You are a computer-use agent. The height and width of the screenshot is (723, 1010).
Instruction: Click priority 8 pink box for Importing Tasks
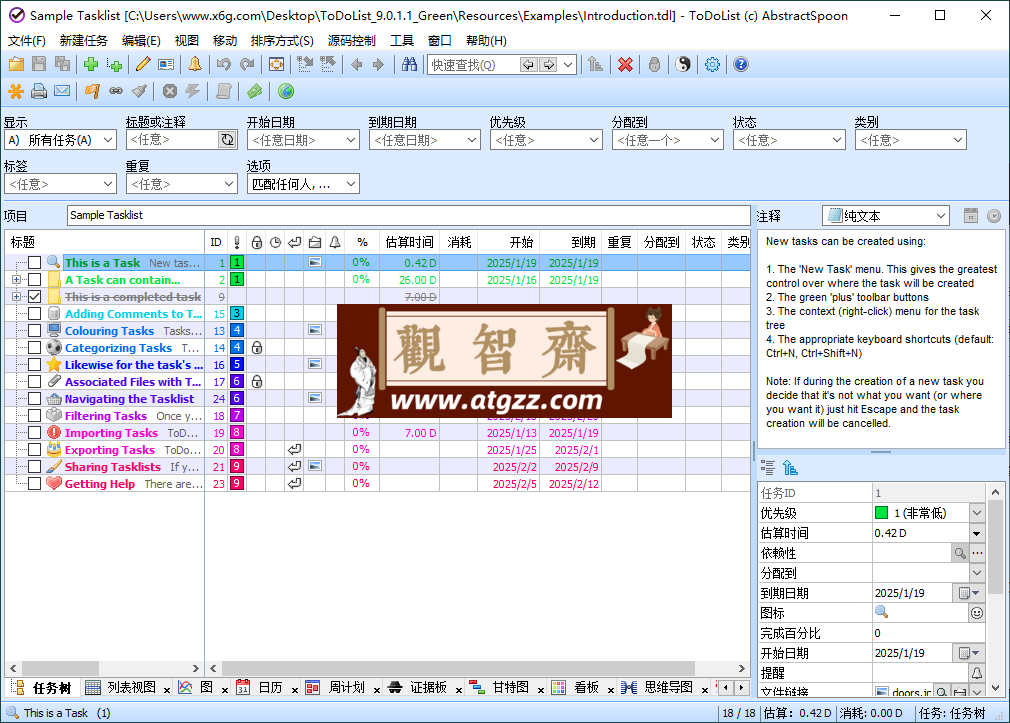pos(237,432)
